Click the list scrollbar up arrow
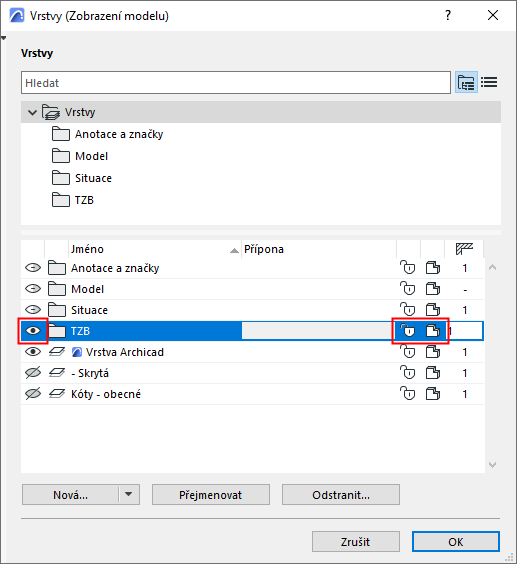This screenshot has width=517, height=564. (493, 267)
